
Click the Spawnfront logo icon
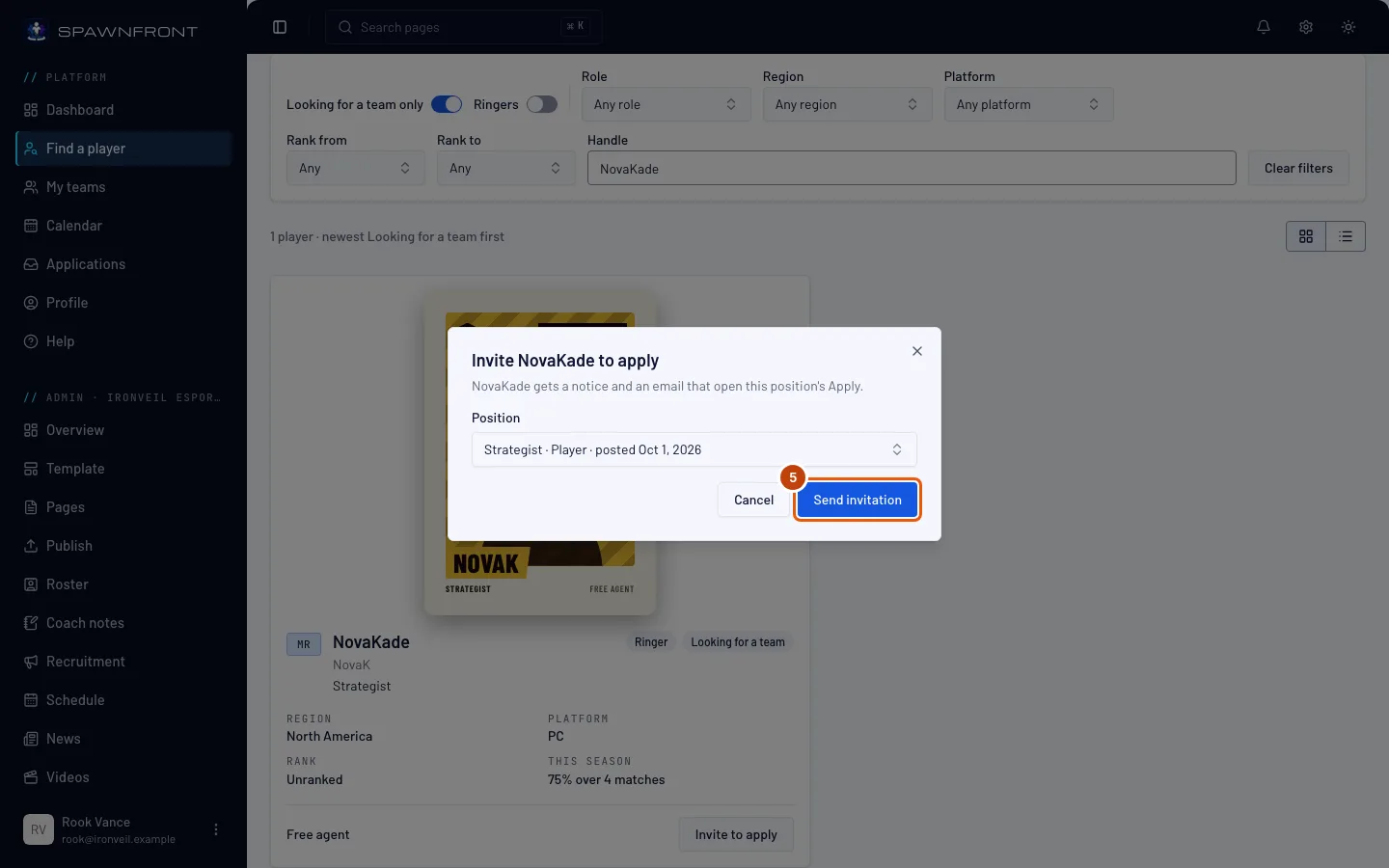tap(37, 31)
